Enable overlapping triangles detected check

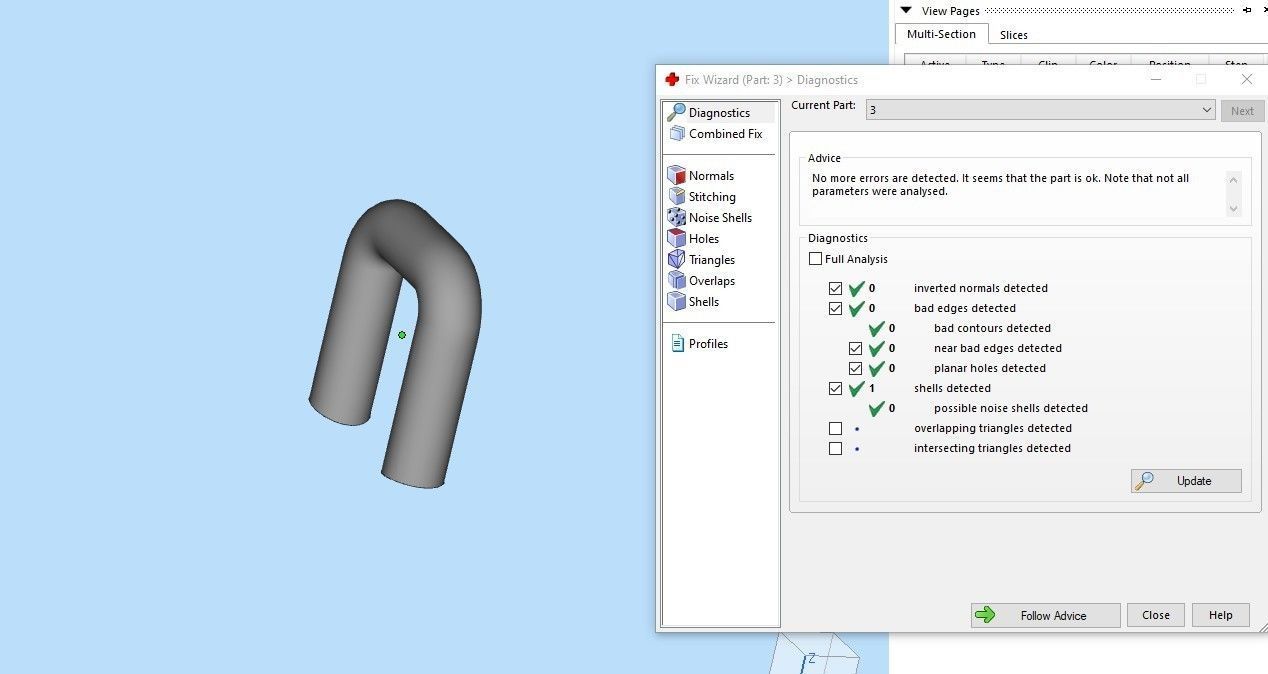836,428
